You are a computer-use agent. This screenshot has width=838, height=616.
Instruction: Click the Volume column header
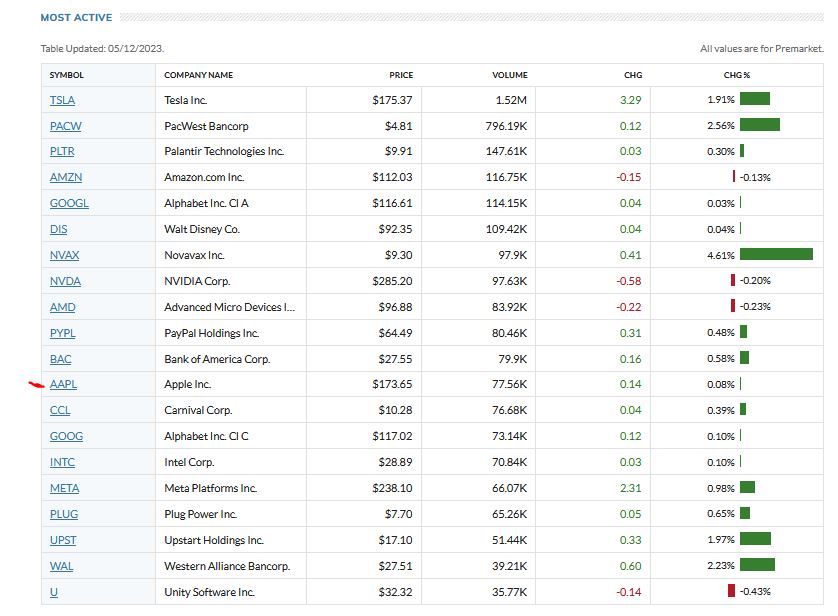509,75
